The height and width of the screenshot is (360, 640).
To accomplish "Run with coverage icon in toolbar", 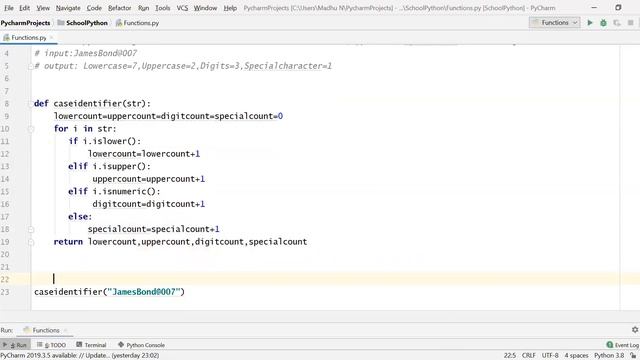I will [617, 23].
